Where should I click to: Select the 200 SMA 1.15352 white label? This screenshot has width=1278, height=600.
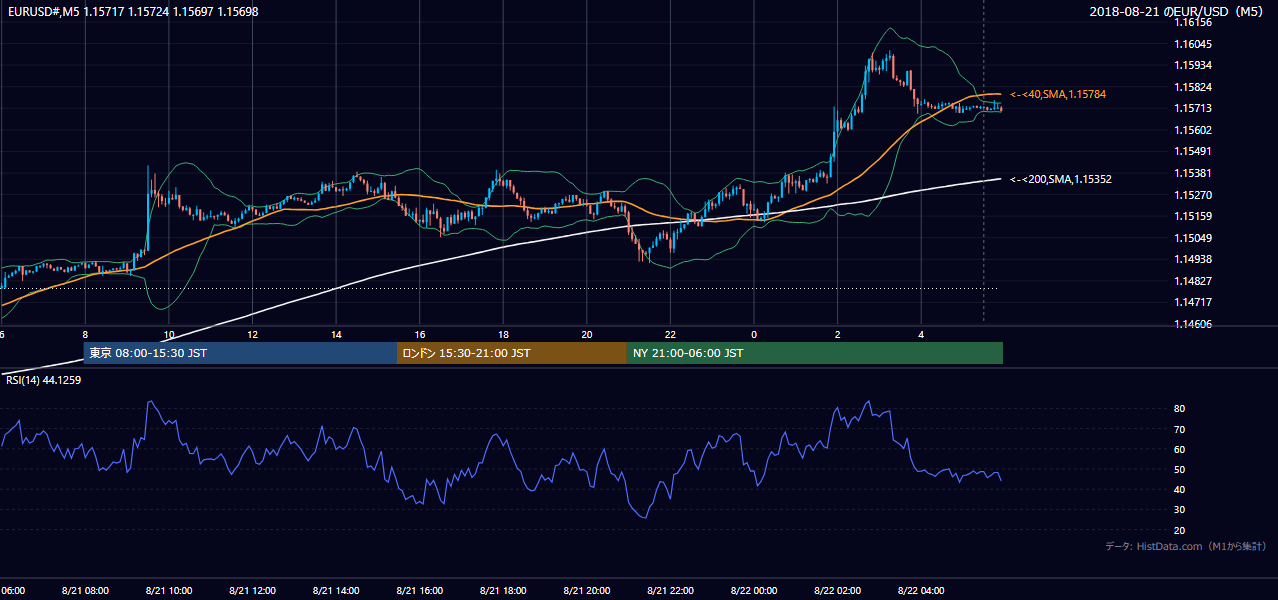click(x=1061, y=179)
